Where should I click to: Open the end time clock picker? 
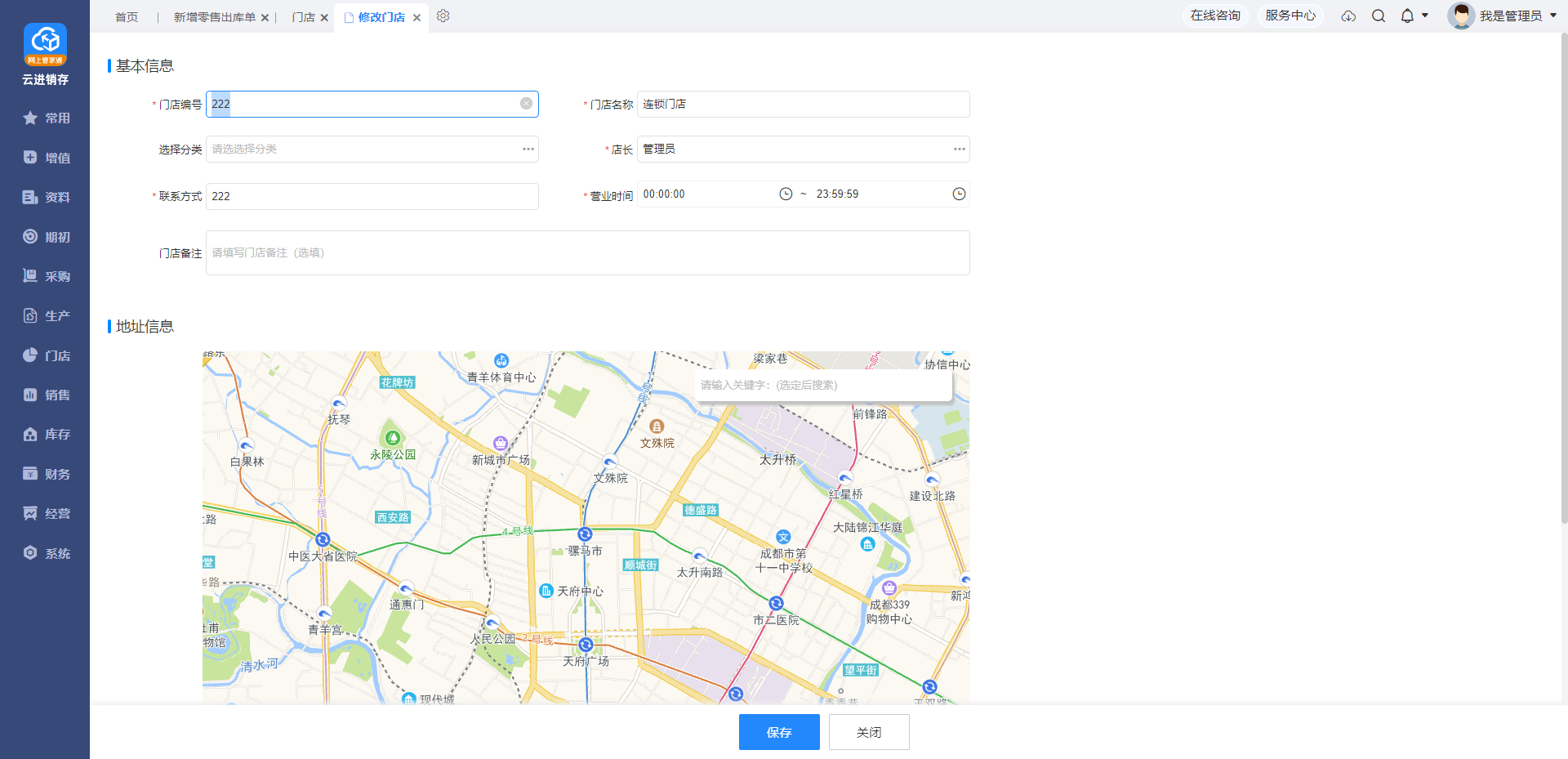pos(959,194)
